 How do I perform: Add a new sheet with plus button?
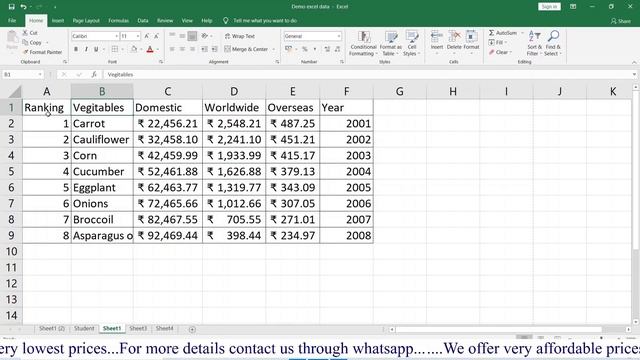[192, 329]
